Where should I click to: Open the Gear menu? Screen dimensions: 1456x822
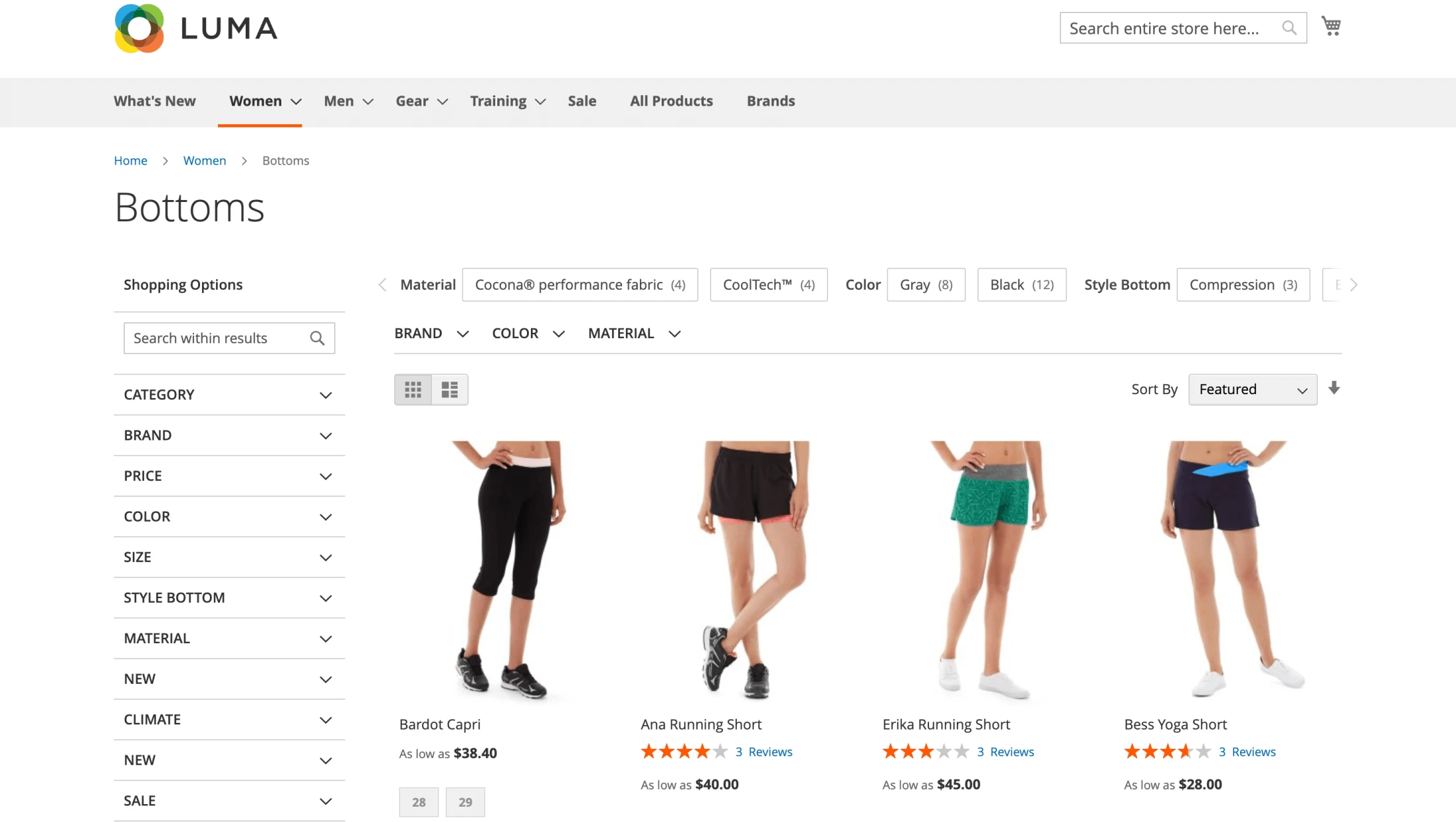422,101
